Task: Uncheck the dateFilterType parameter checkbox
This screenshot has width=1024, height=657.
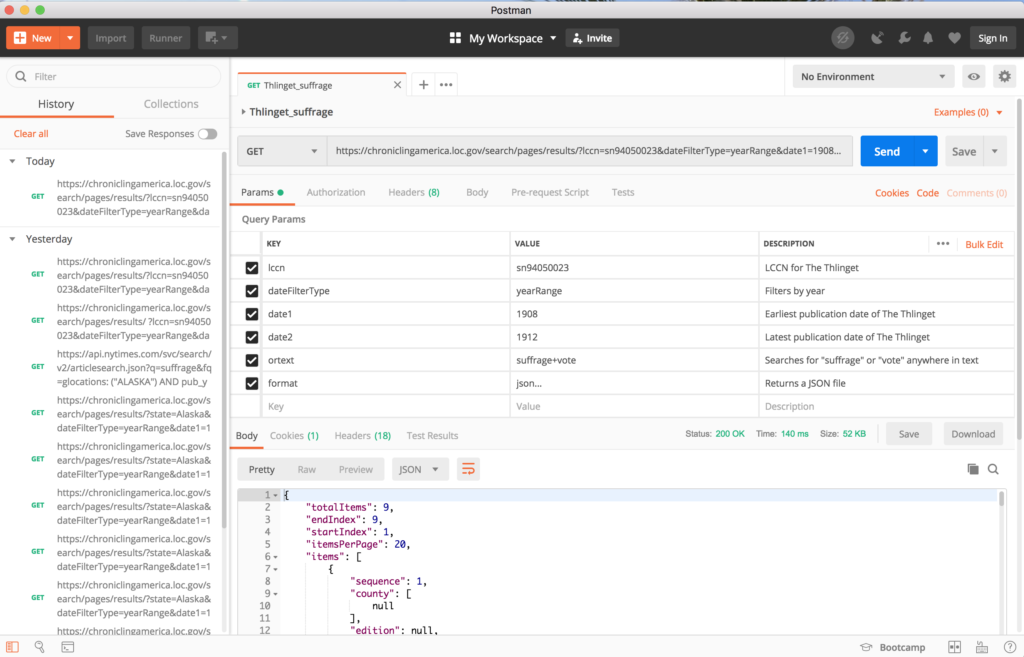Action: [251, 291]
